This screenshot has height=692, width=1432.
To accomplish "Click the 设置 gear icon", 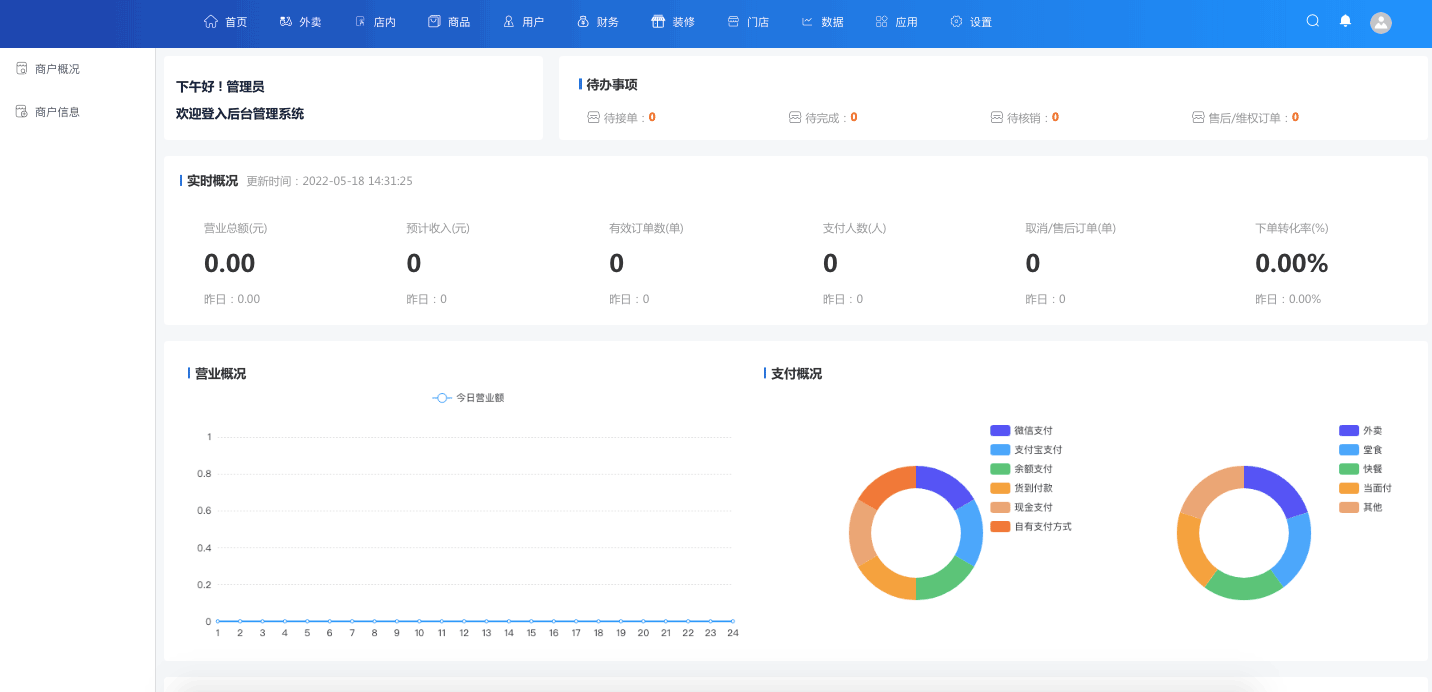I will pyautogui.click(x=956, y=21).
